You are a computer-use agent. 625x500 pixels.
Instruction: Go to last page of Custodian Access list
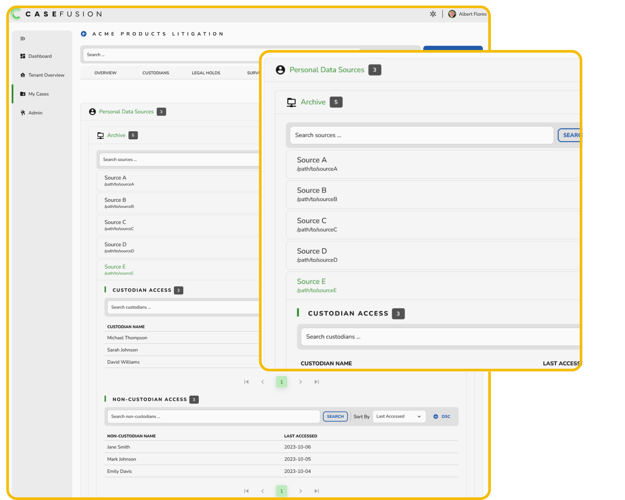316,382
